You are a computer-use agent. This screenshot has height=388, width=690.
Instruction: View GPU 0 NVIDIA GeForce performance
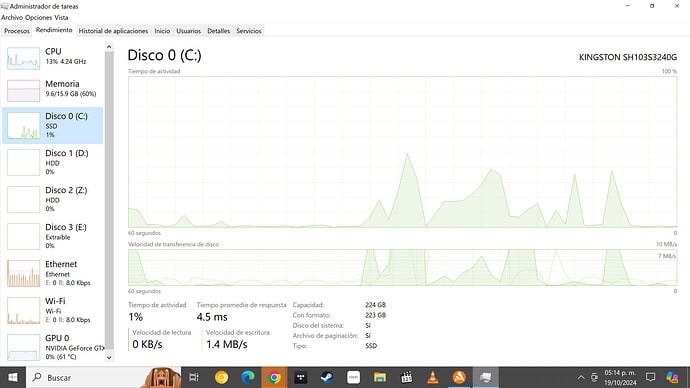point(52,347)
